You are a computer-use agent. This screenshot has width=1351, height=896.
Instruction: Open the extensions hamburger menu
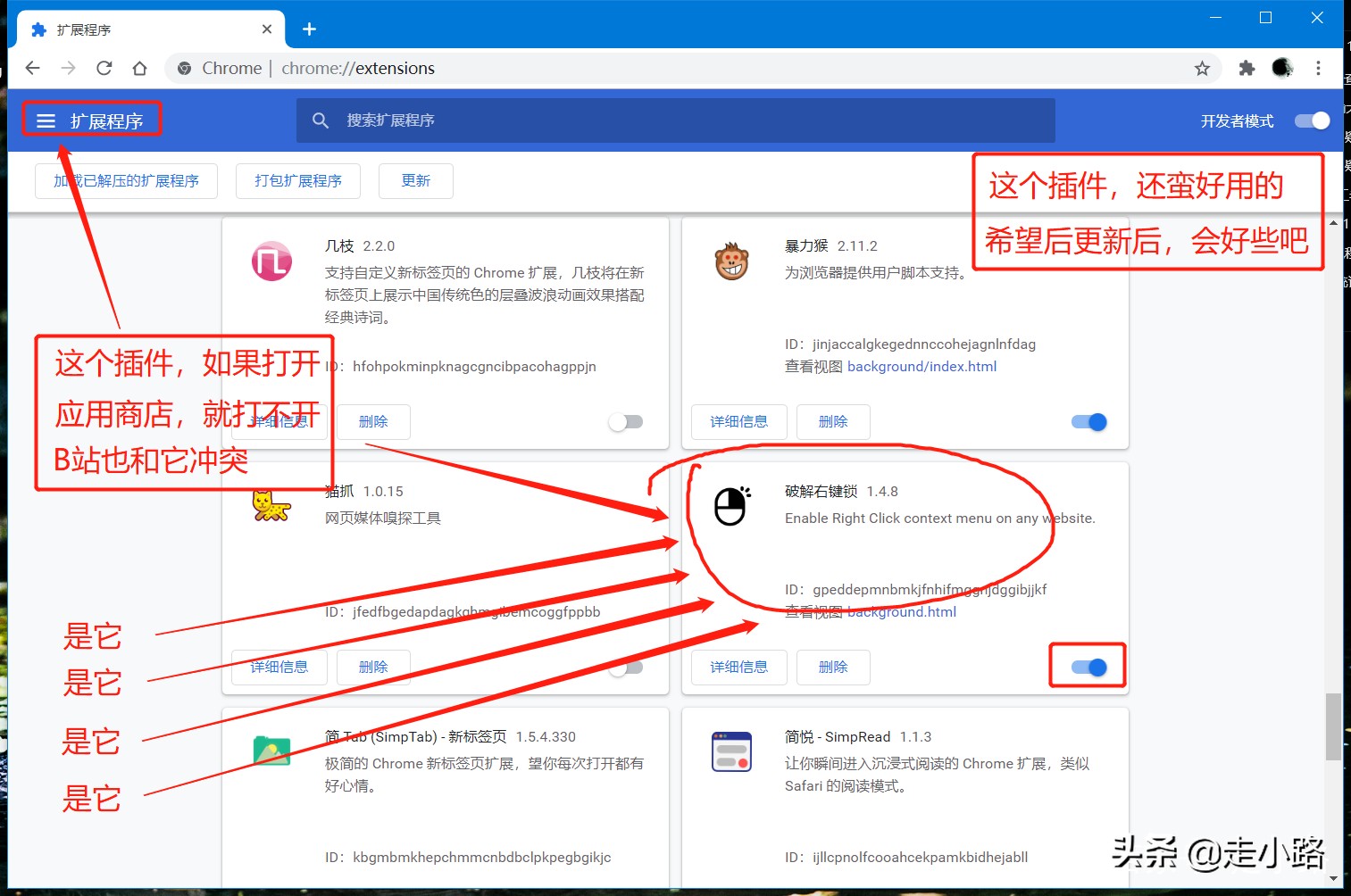[46, 120]
